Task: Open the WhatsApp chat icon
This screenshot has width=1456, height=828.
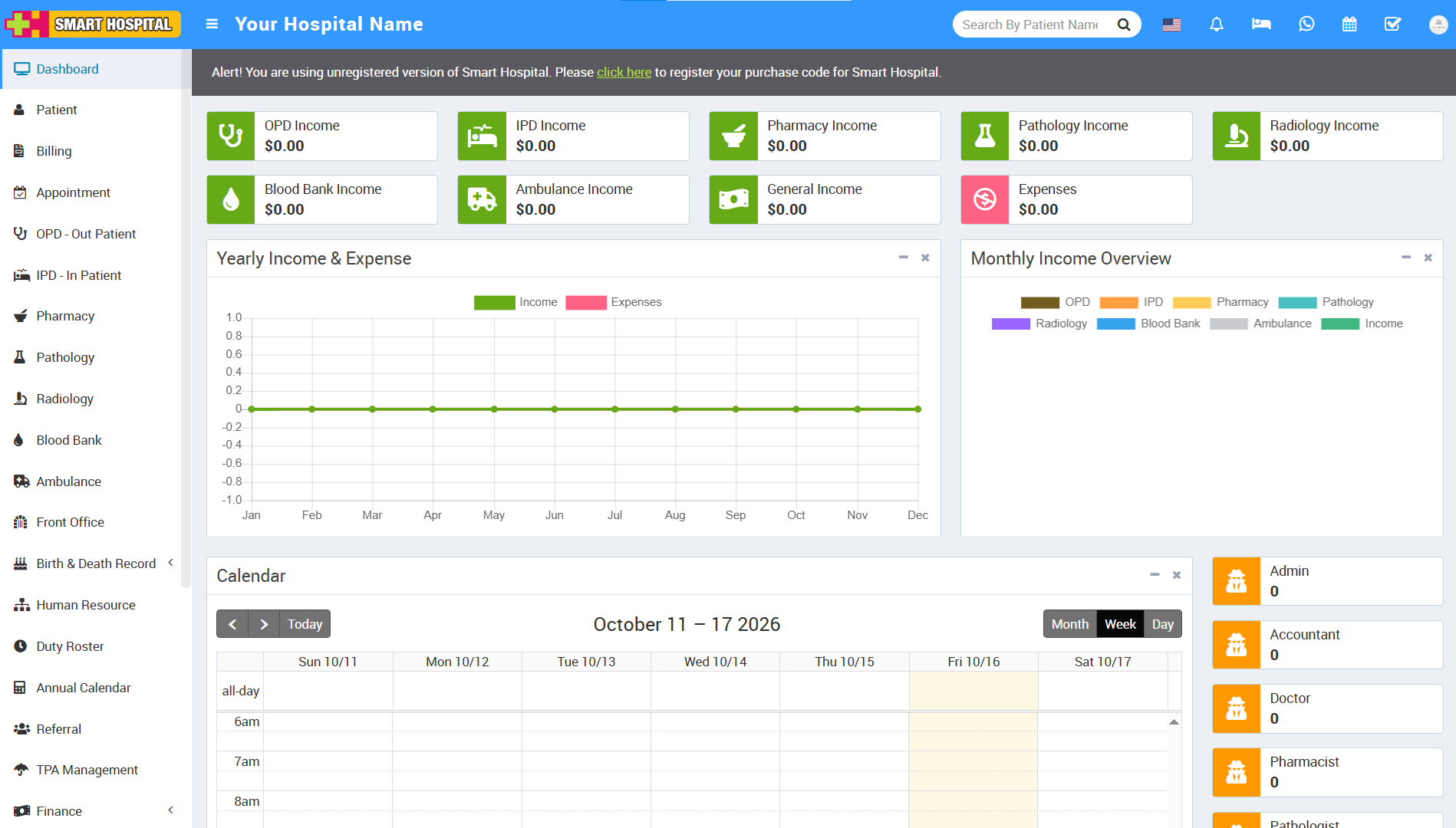Action: coord(1306,25)
